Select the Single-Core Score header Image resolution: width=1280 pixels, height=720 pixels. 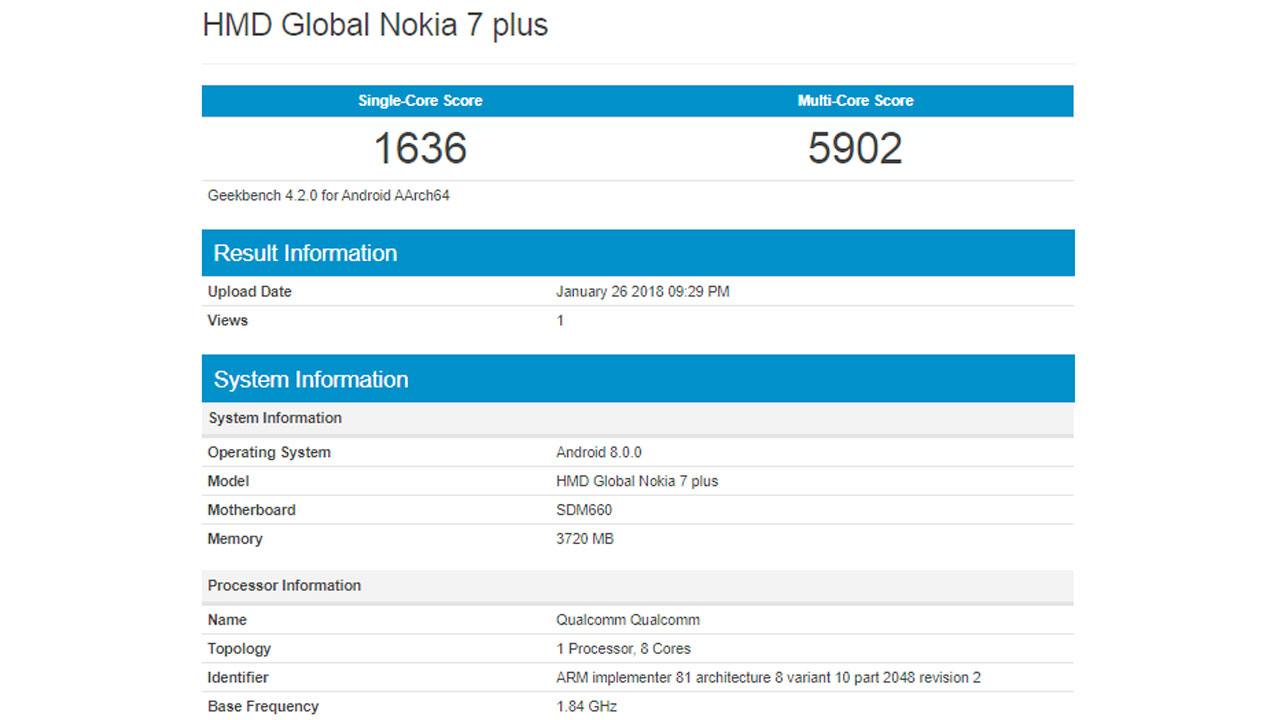pyautogui.click(x=420, y=100)
